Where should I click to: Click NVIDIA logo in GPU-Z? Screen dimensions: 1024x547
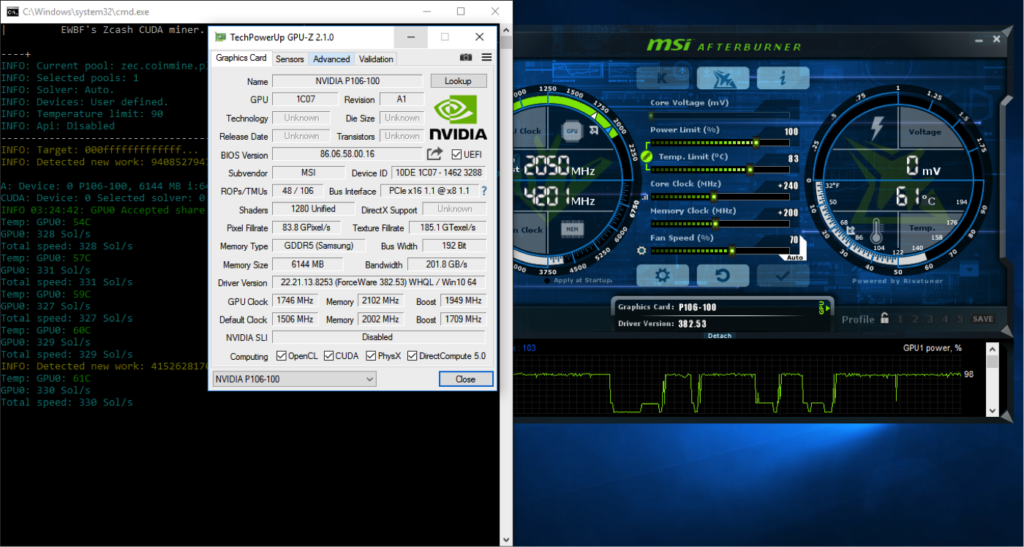[x=458, y=117]
